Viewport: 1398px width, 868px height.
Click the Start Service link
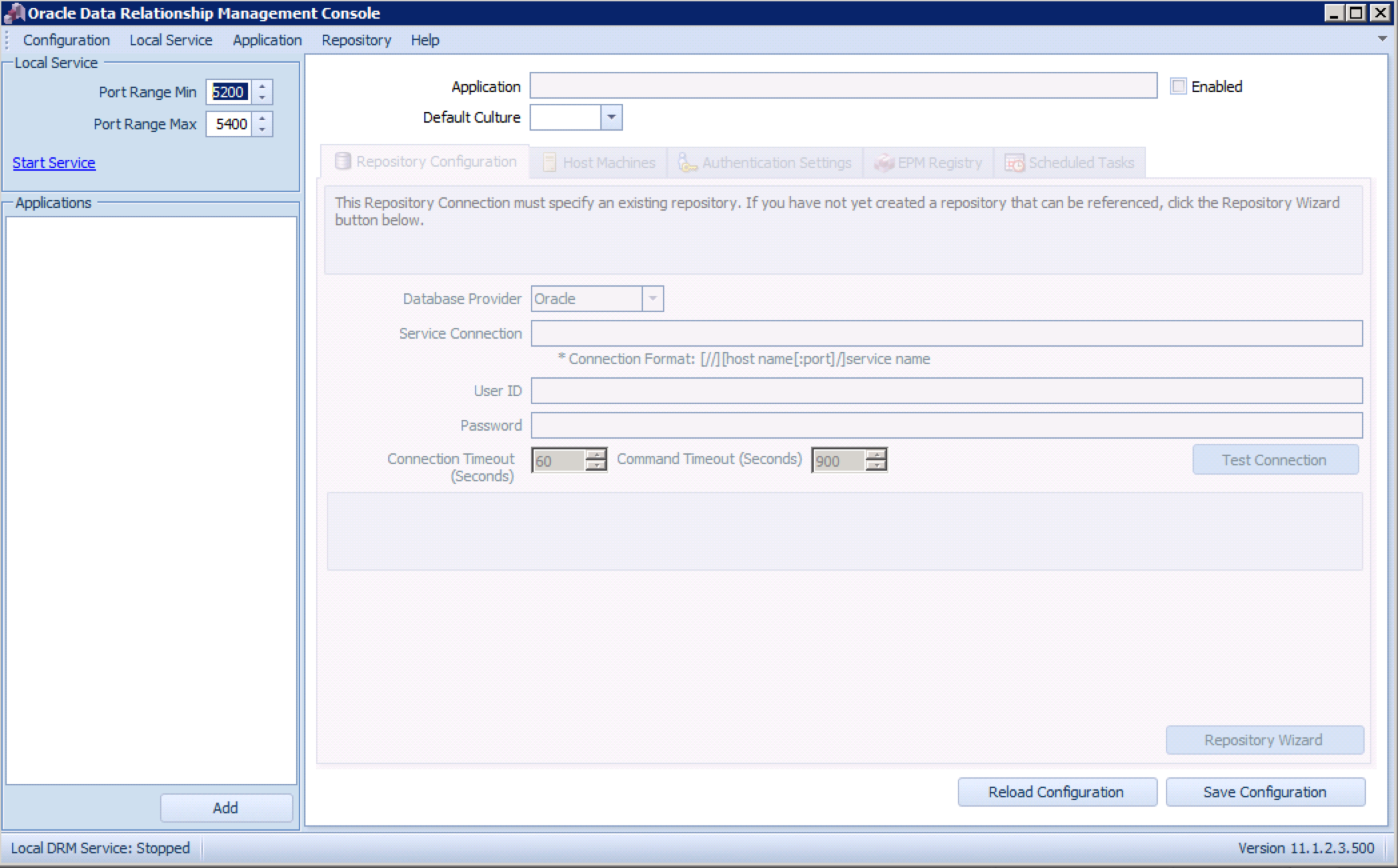pos(54,163)
